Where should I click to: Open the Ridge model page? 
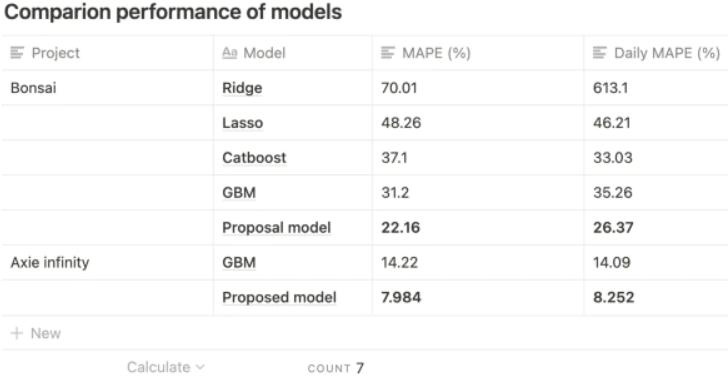[242, 88]
